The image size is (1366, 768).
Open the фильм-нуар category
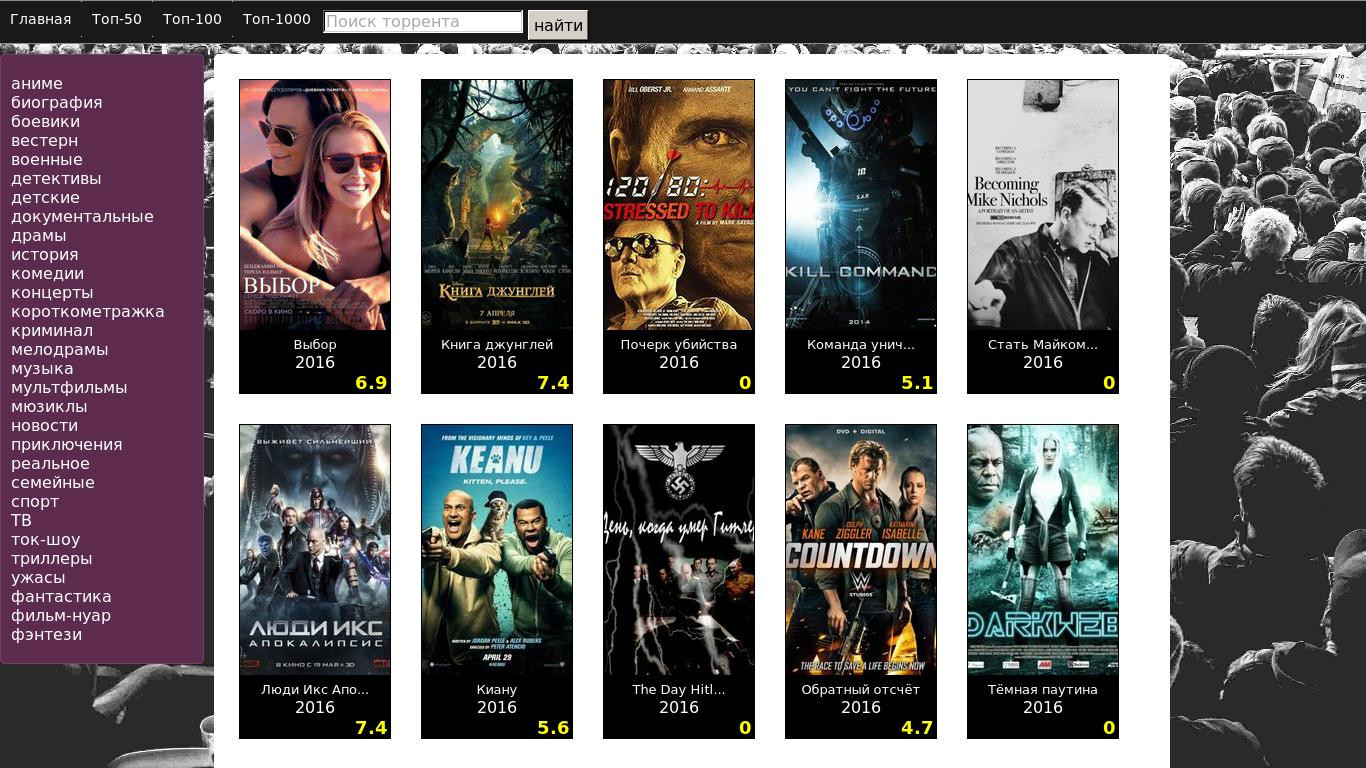[61, 616]
